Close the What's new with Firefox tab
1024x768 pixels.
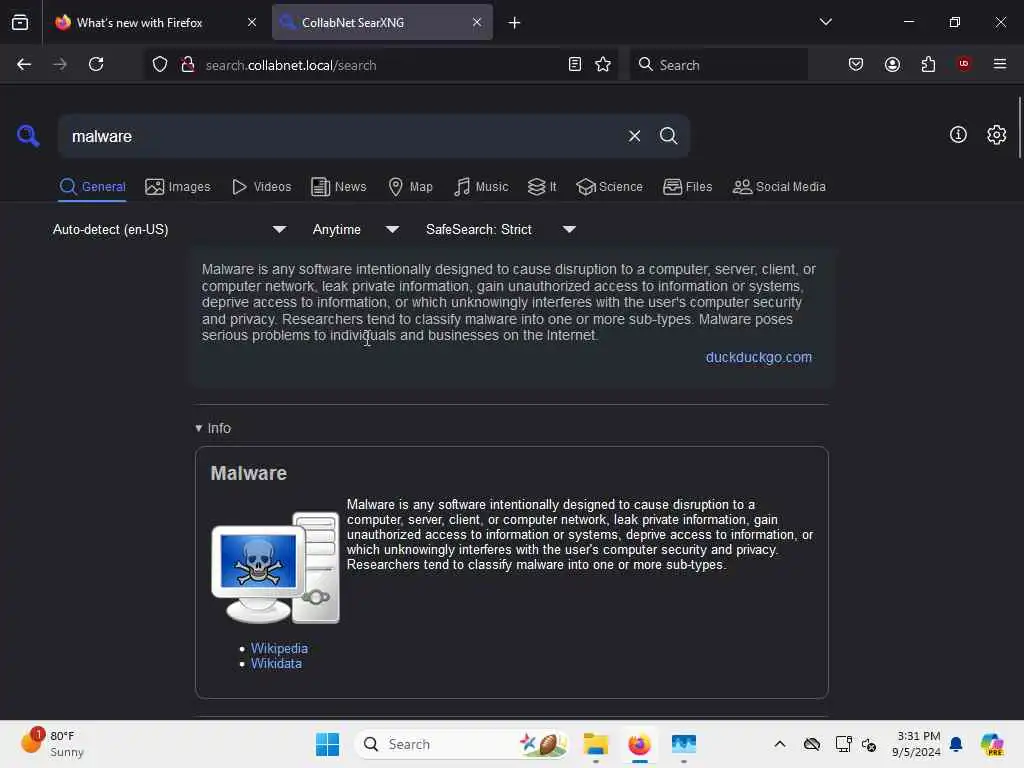(x=252, y=22)
